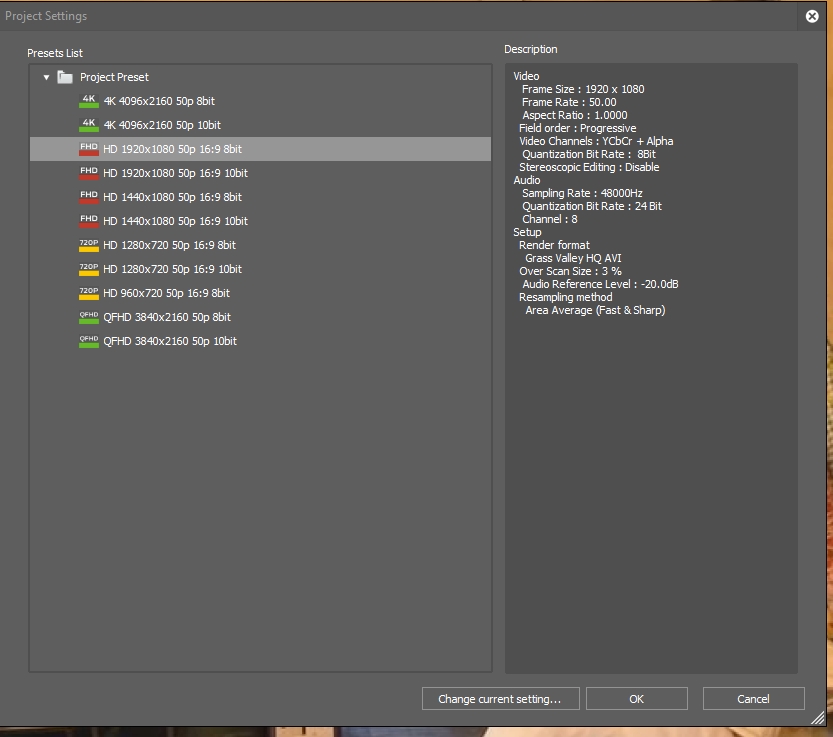Select preset HD 1280x720 50p 16:9 10bit
833x737 pixels.
click(x=260, y=269)
